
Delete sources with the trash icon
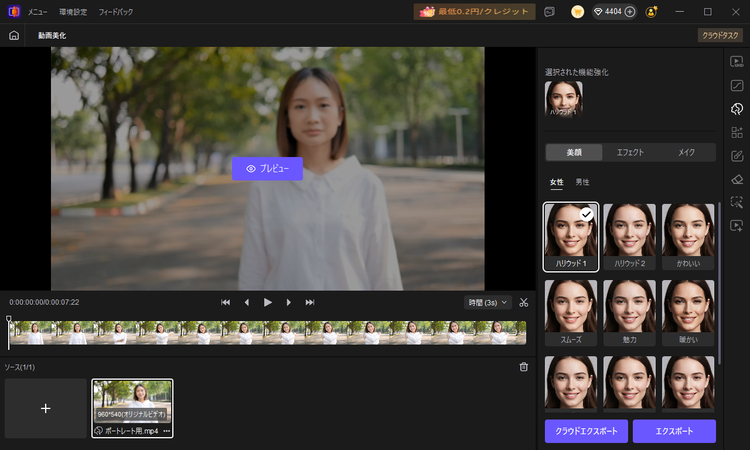[524, 367]
